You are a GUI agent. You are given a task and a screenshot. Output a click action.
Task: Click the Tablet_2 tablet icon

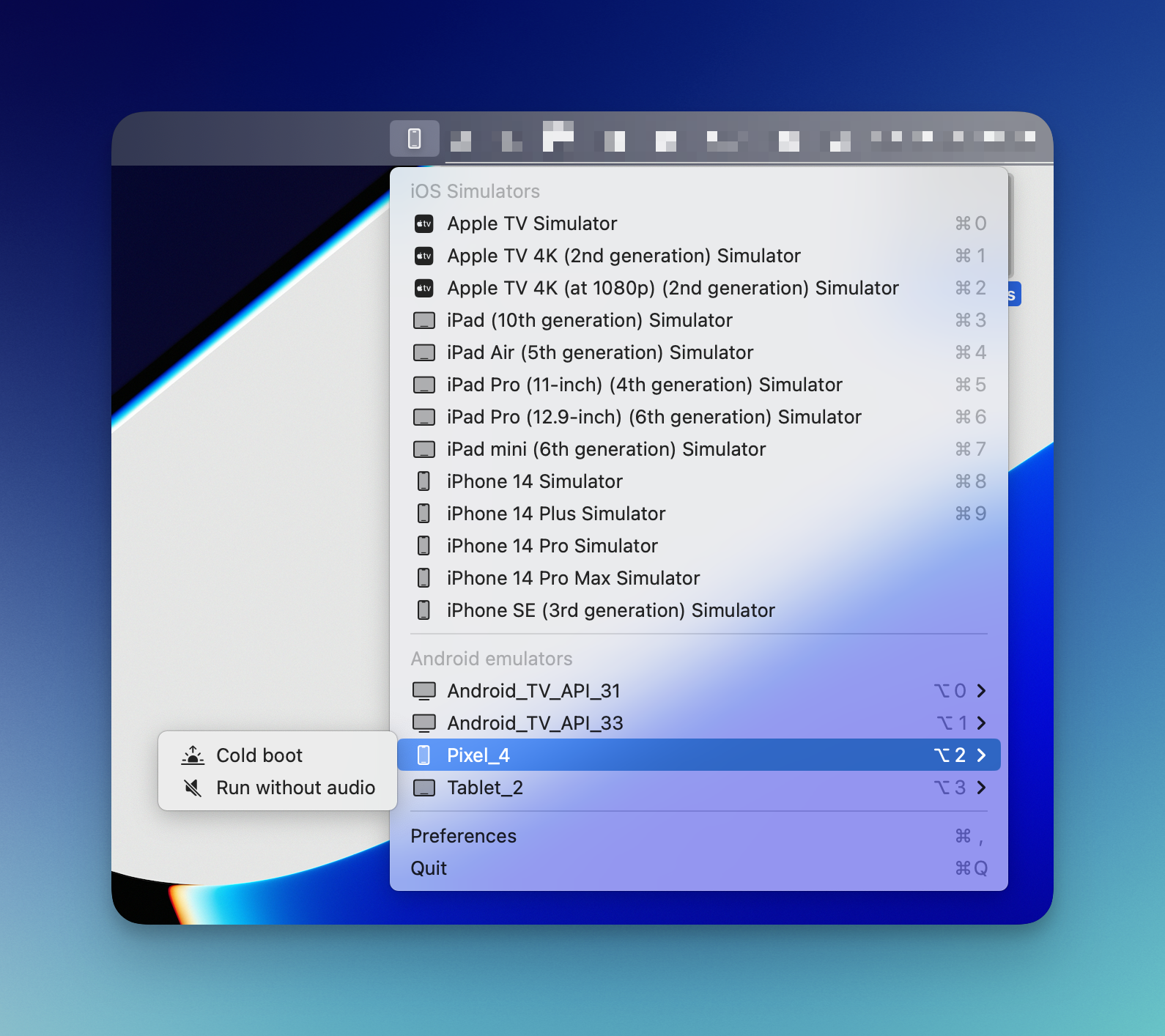click(424, 788)
